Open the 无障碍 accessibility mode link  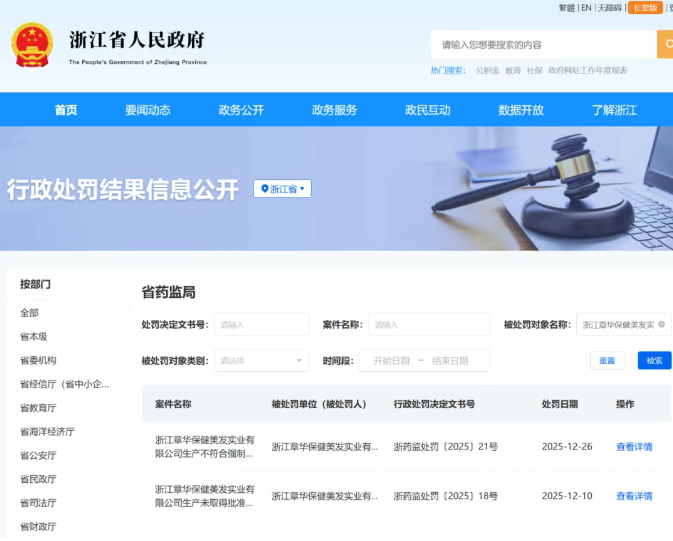pos(609,8)
